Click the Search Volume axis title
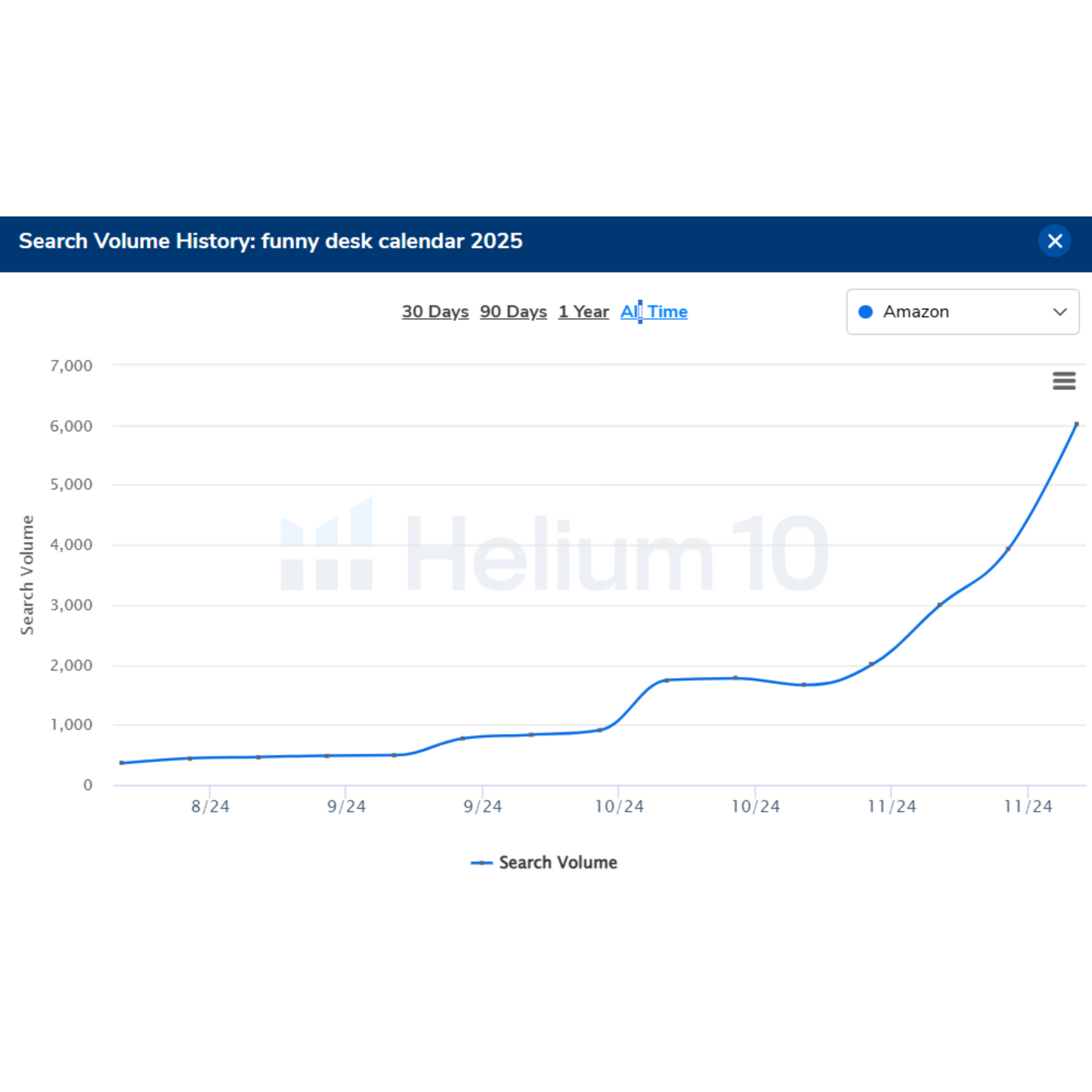The height and width of the screenshot is (1092, 1092). (x=27, y=575)
